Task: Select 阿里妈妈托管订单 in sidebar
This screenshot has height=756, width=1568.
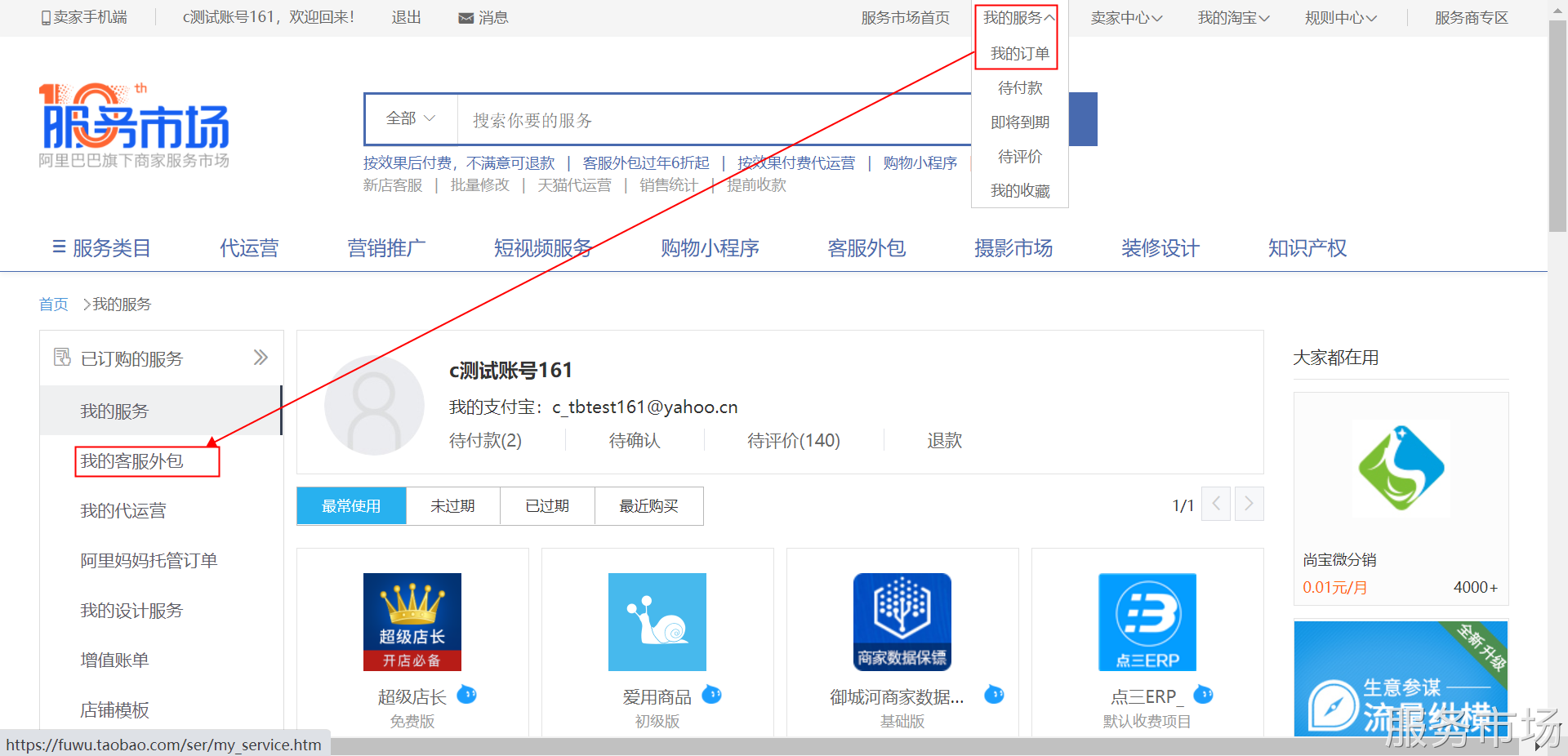Action: (149, 561)
